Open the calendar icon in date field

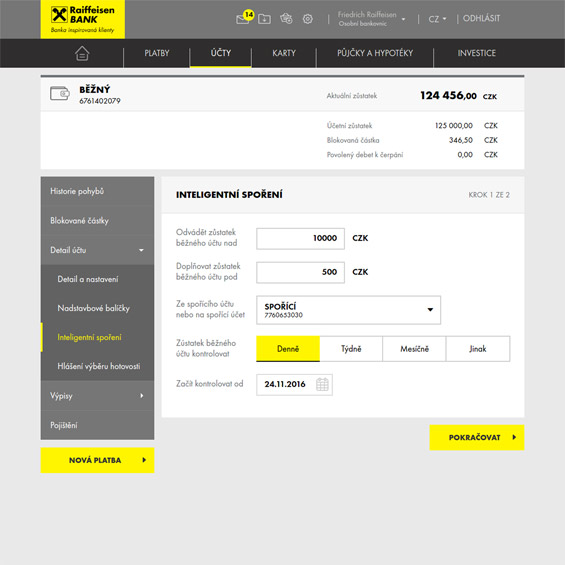point(322,384)
